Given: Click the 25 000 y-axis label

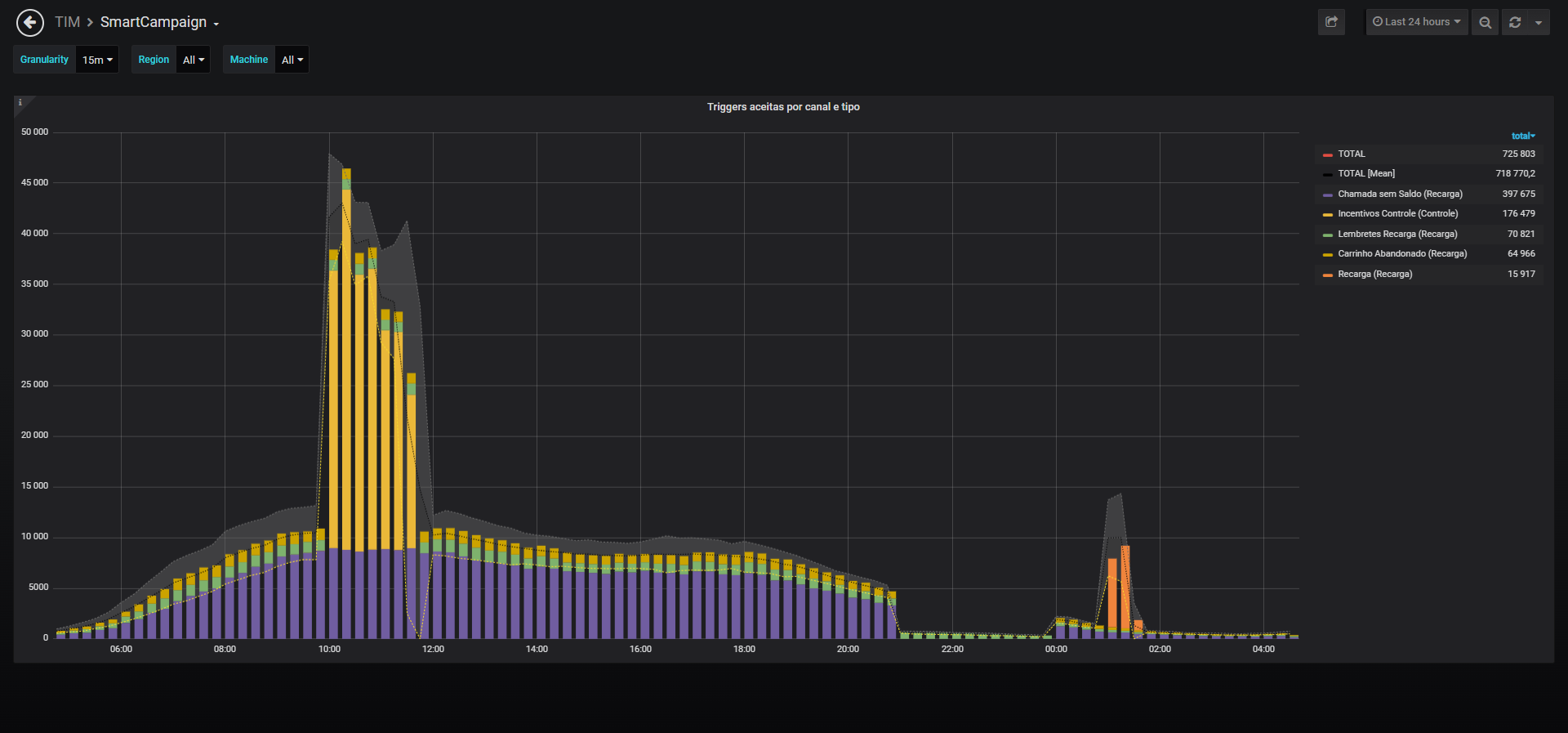Looking at the screenshot, I should pyautogui.click(x=34, y=384).
